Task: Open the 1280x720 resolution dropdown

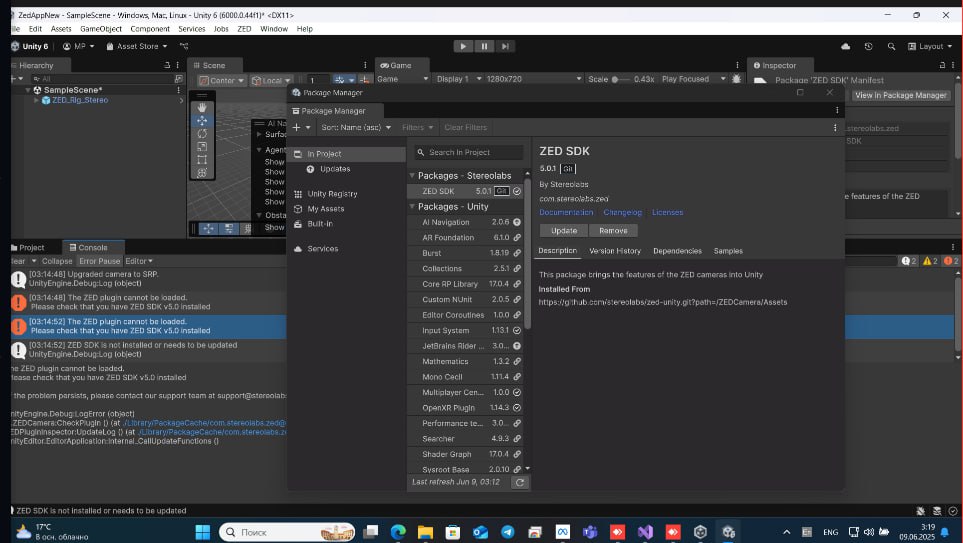Action: point(533,79)
